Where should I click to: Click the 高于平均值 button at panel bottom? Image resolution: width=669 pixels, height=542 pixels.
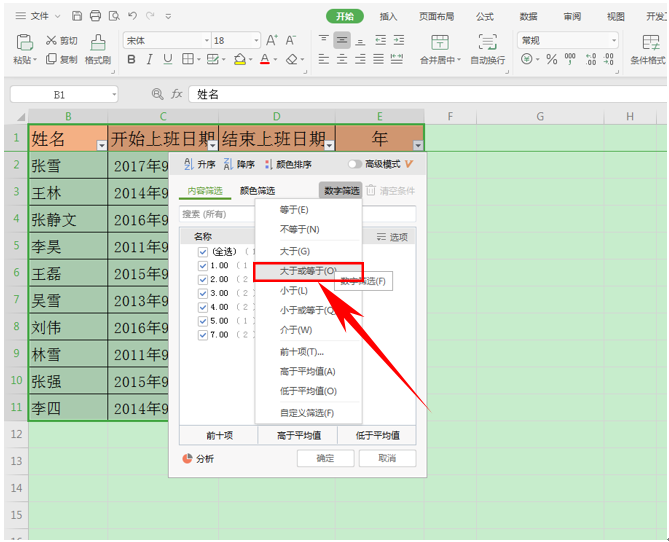(x=298, y=435)
